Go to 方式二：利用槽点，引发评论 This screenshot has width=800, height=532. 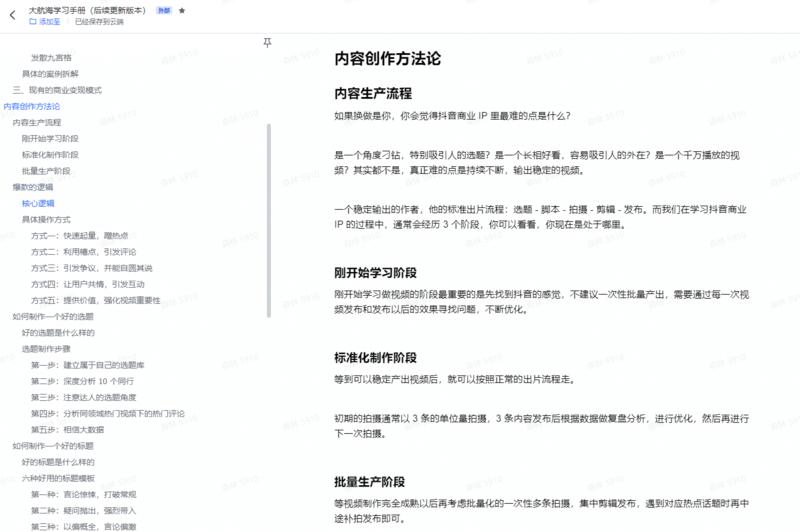coord(84,252)
